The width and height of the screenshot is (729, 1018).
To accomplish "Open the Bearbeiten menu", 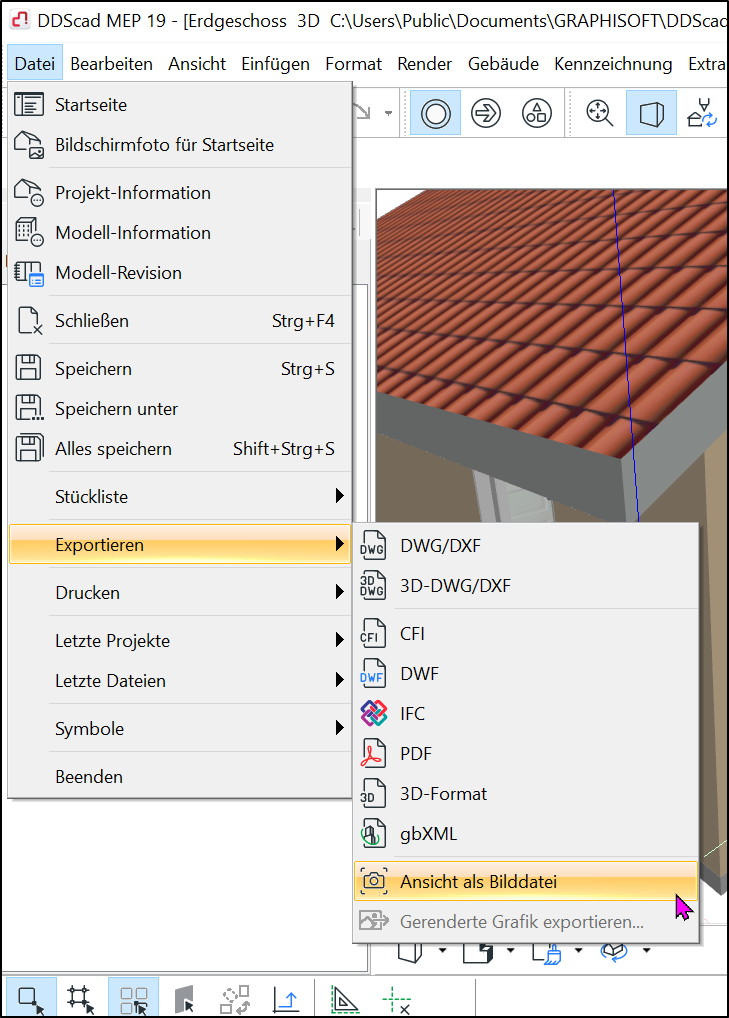I will pyautogui.click(x=112, y=64).
